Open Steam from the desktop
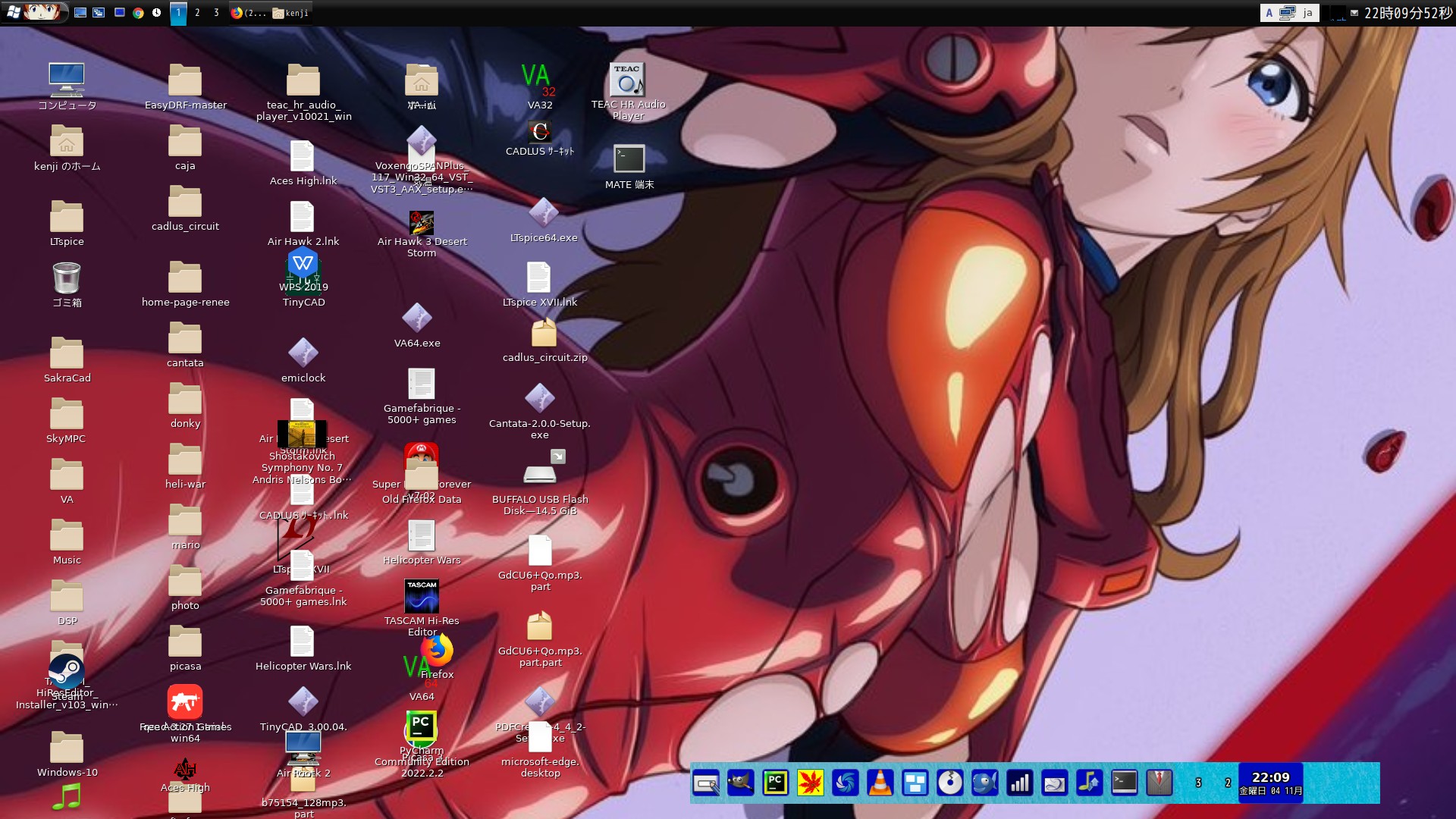The height and width of the screenshot is (819, 1456). point(67,671)
